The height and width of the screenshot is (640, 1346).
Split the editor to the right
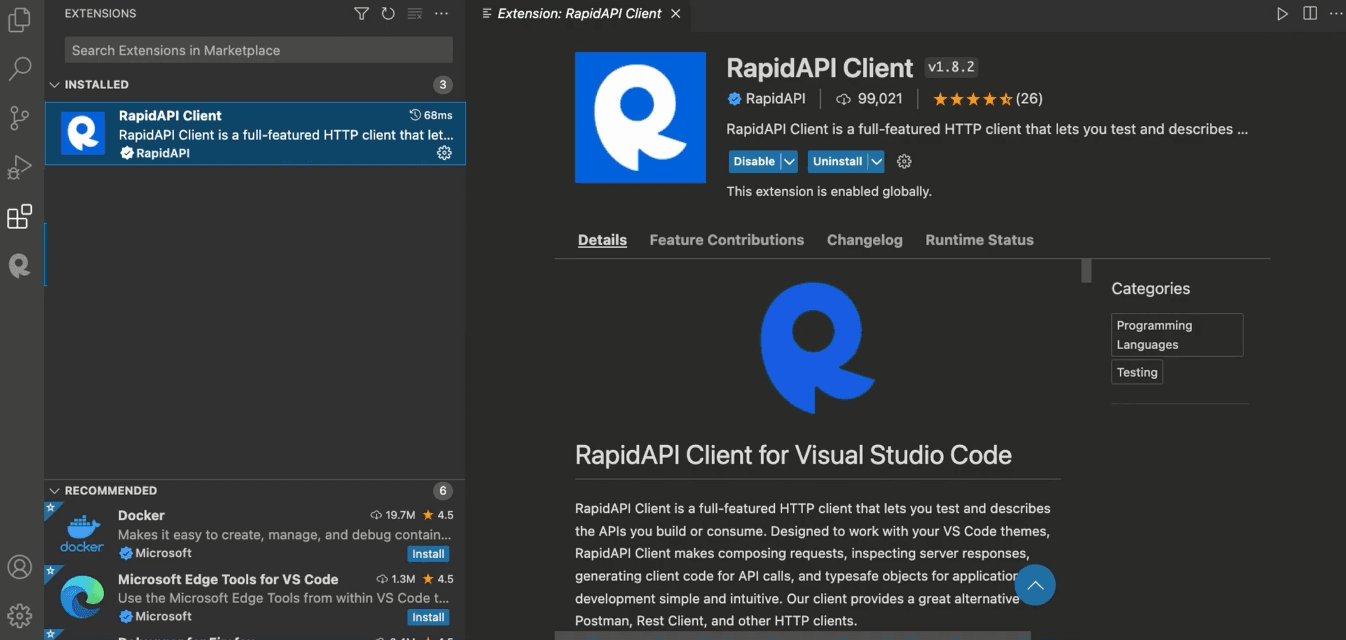1310,14
